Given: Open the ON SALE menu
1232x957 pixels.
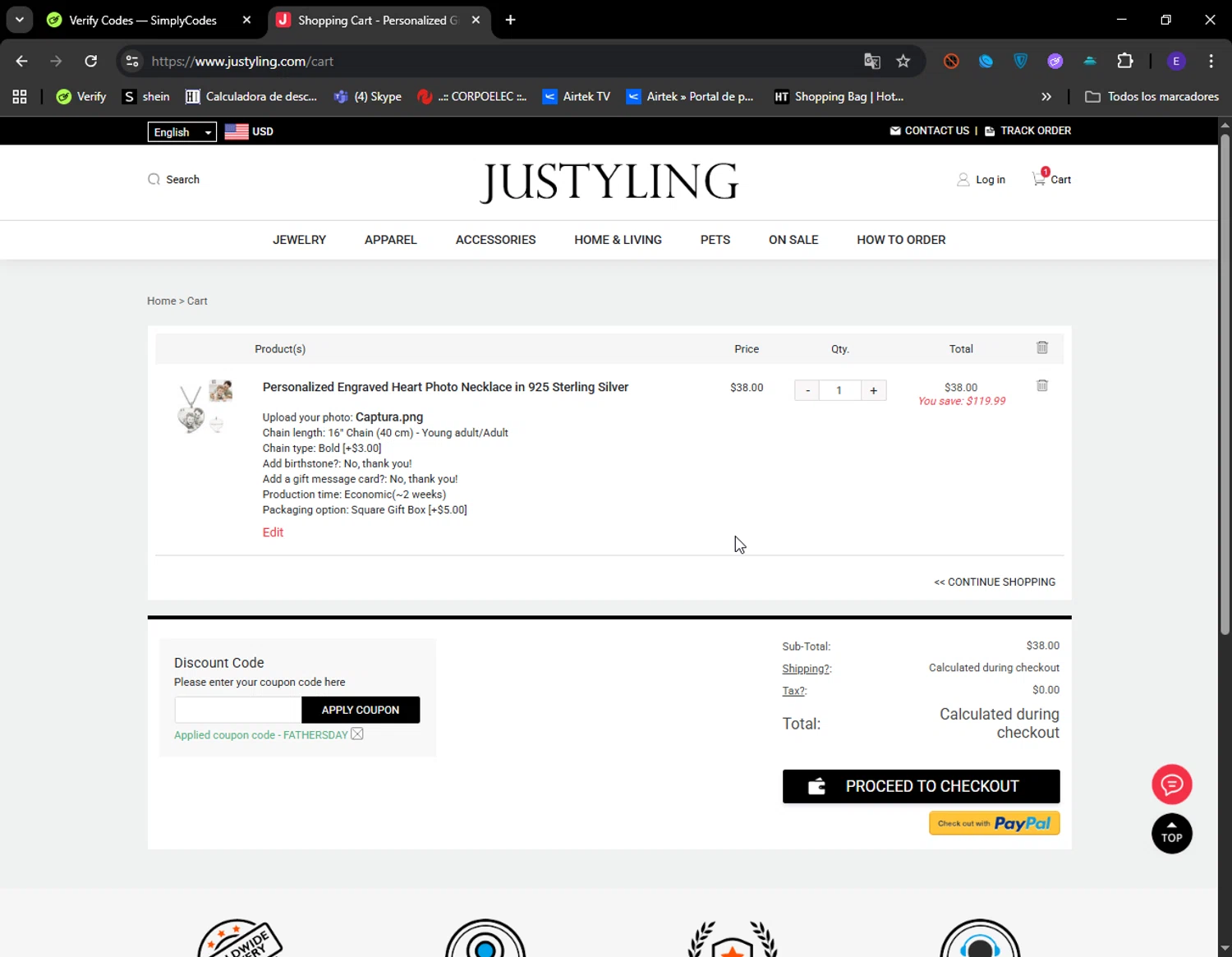Looking at the screenshot, I should (x=793, y=240).
